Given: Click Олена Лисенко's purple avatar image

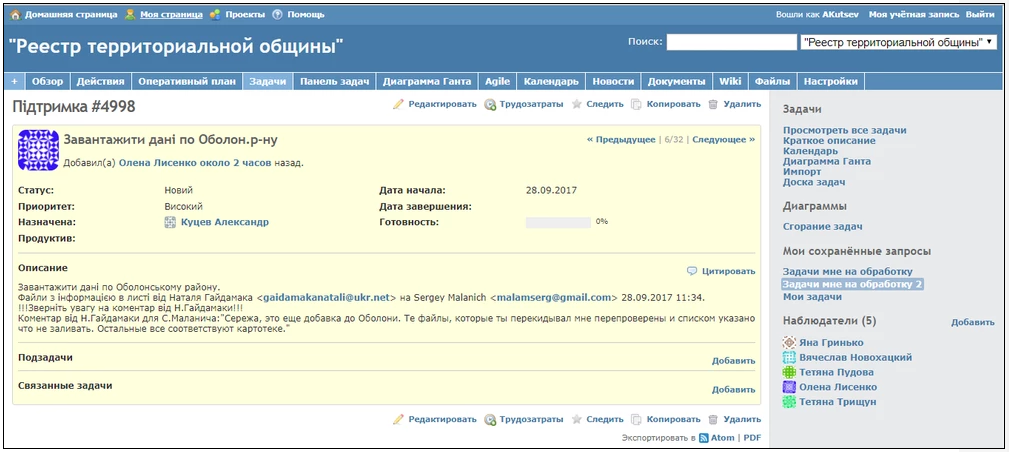Looking at the screenshot, I should pyautogui.click(x=38, y=150).
